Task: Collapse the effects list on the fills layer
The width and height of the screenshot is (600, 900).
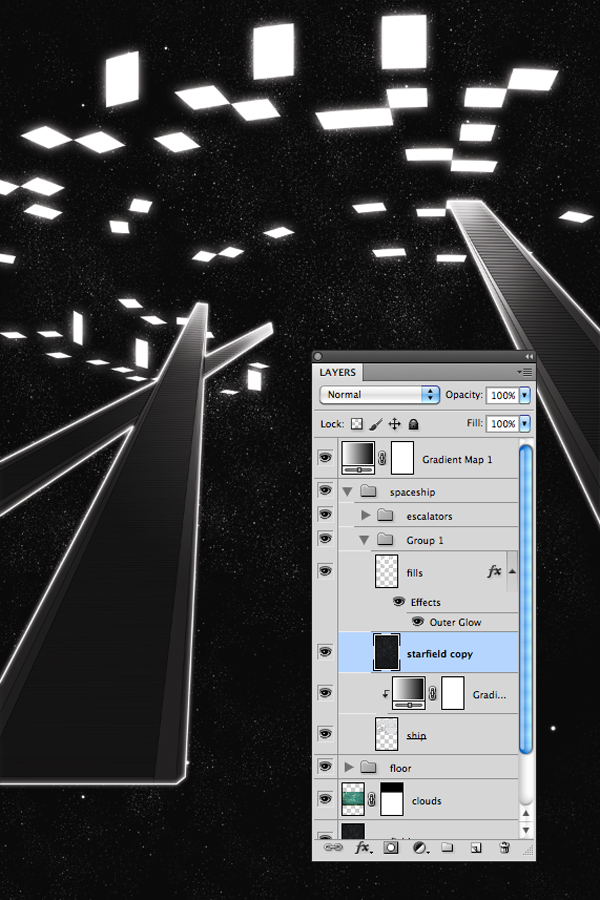Action: click(512, 571)
